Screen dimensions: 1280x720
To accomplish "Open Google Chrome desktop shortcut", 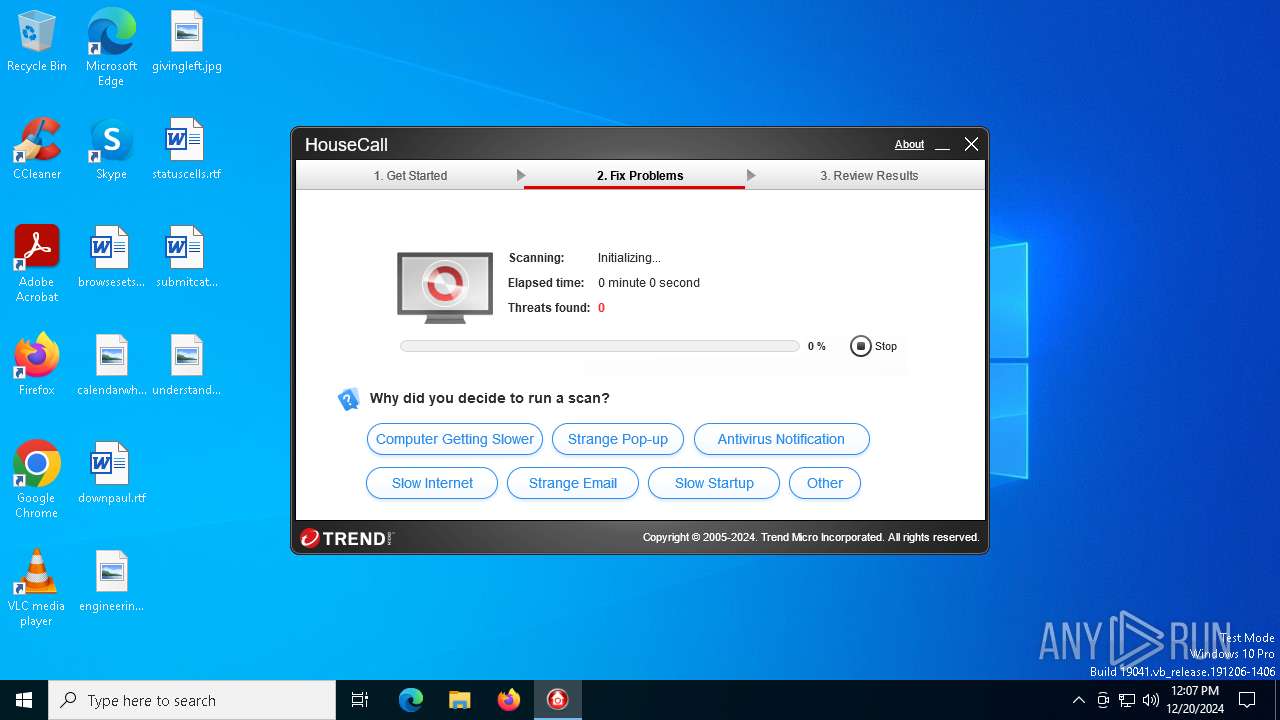I will click(x=37, y=480).
